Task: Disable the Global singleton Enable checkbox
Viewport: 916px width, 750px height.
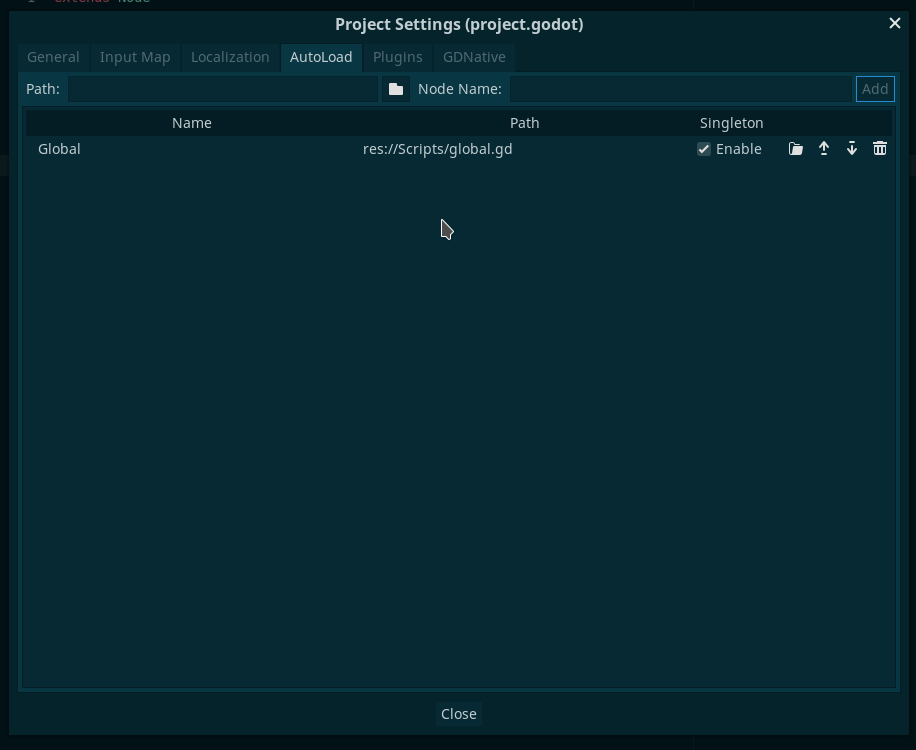Action: coord(704,148)
